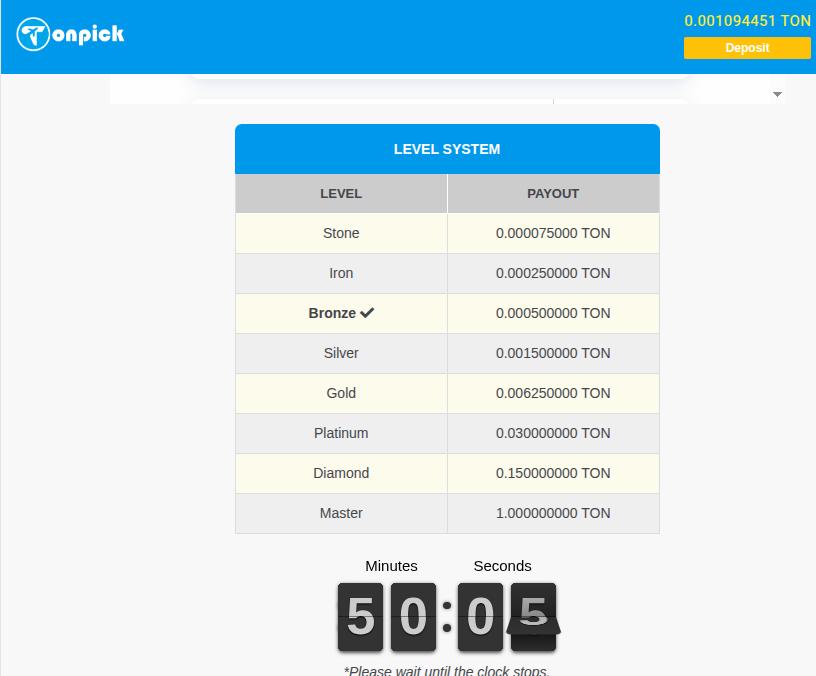Click the LEVEL column header

click(341, 194)
